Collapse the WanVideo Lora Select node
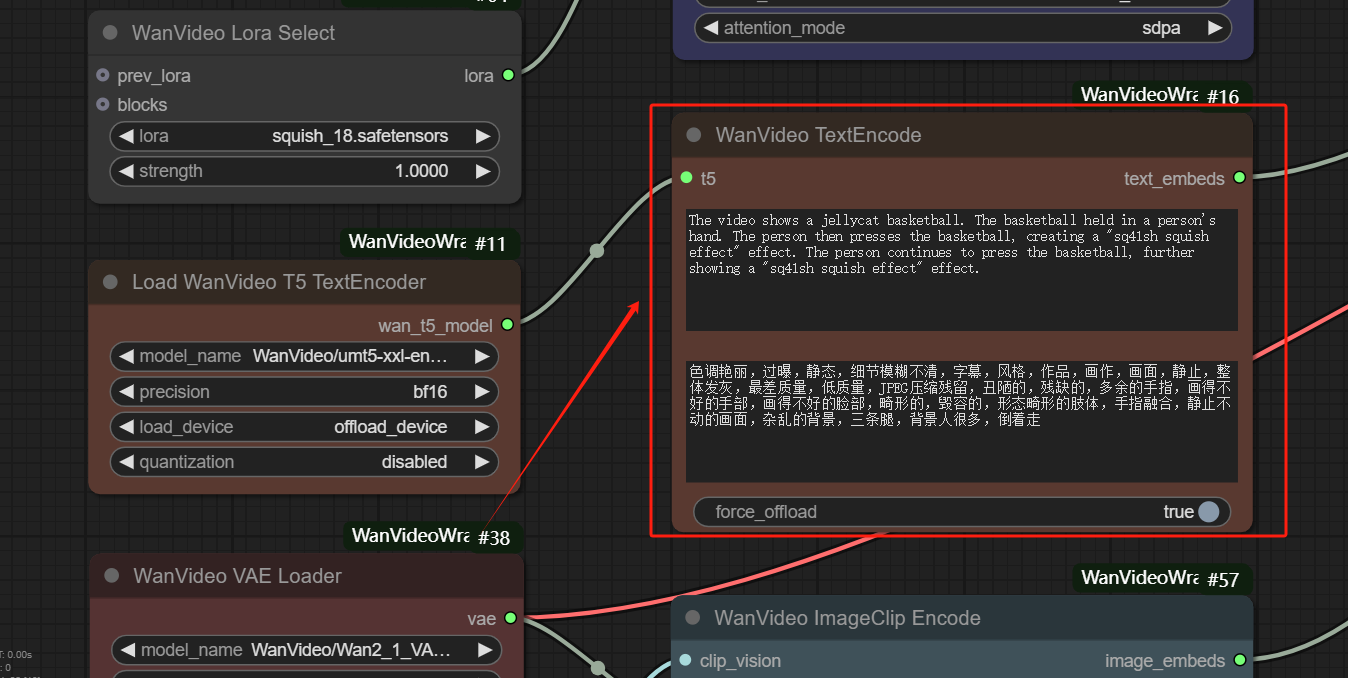The height and width of the screenshot is (678, 1348). pos(110,33)
